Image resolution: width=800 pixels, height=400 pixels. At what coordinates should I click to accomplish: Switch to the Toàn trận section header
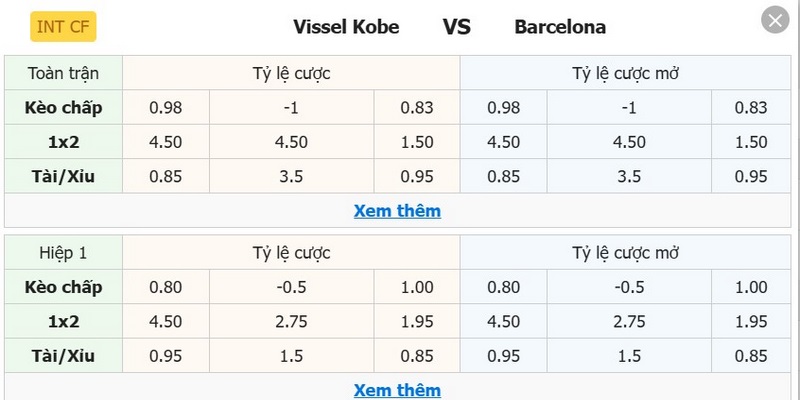64,73
